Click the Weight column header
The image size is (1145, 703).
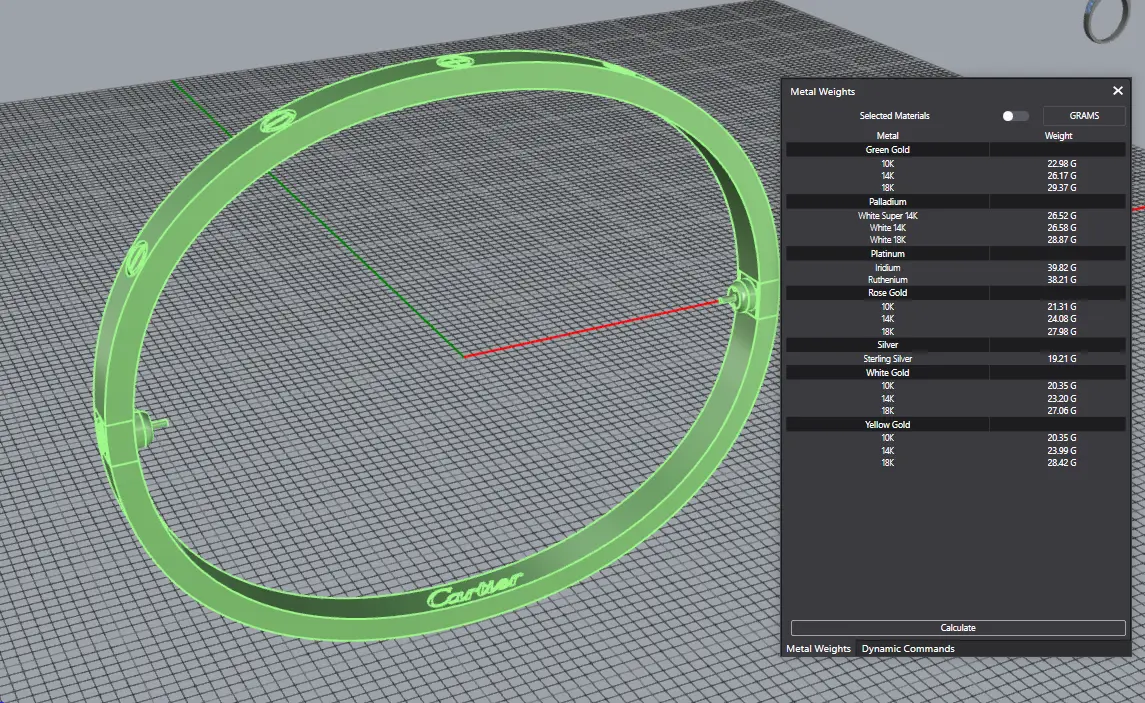pos(1058,136)
